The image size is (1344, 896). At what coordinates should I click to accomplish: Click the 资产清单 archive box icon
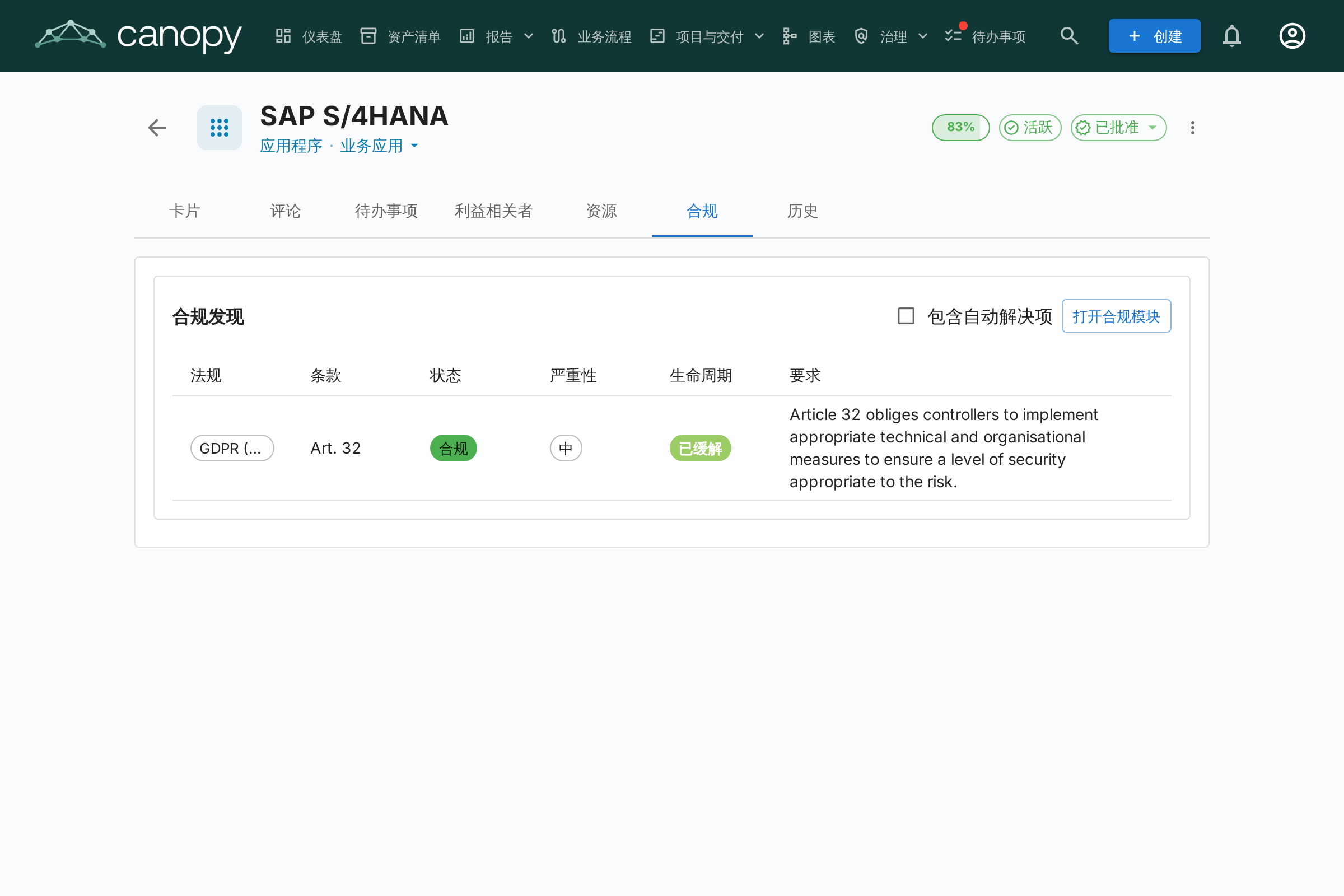(368, 36)
